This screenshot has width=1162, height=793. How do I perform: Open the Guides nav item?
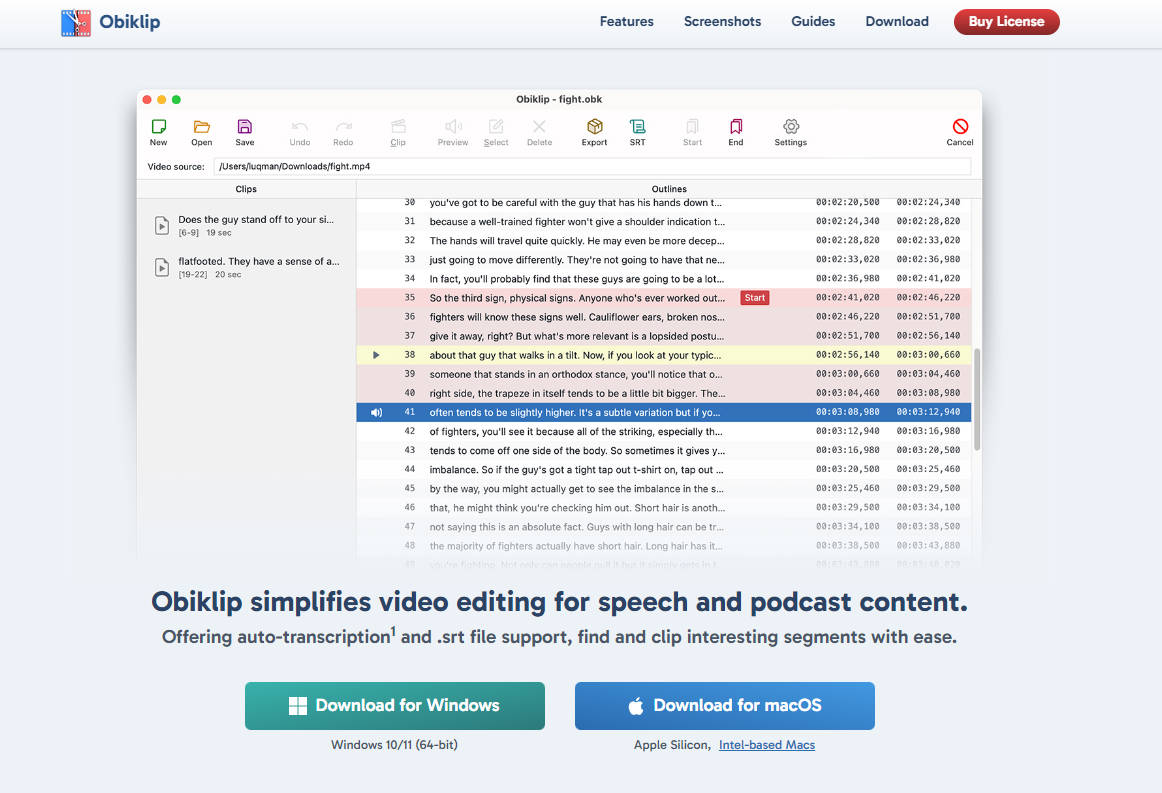813,21
